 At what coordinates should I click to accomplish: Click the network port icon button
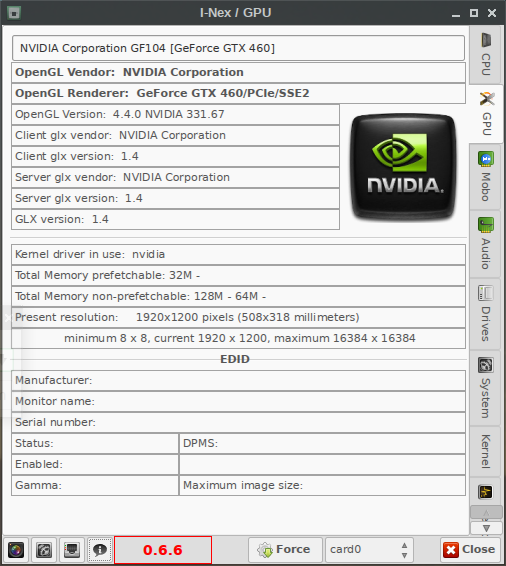[72, 550]
